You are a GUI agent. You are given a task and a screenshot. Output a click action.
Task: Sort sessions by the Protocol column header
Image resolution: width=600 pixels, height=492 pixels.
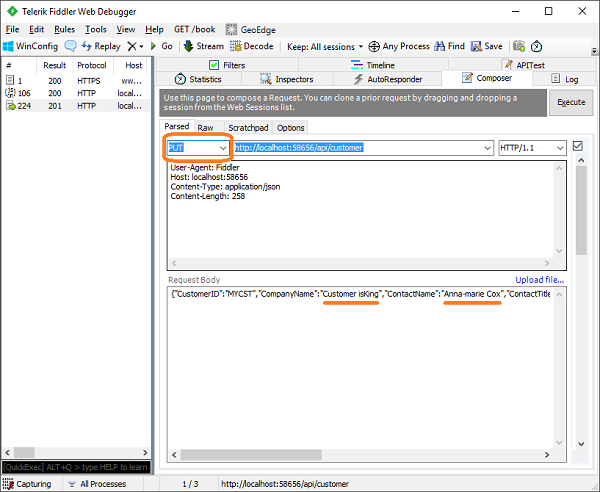tap(92, 65)
